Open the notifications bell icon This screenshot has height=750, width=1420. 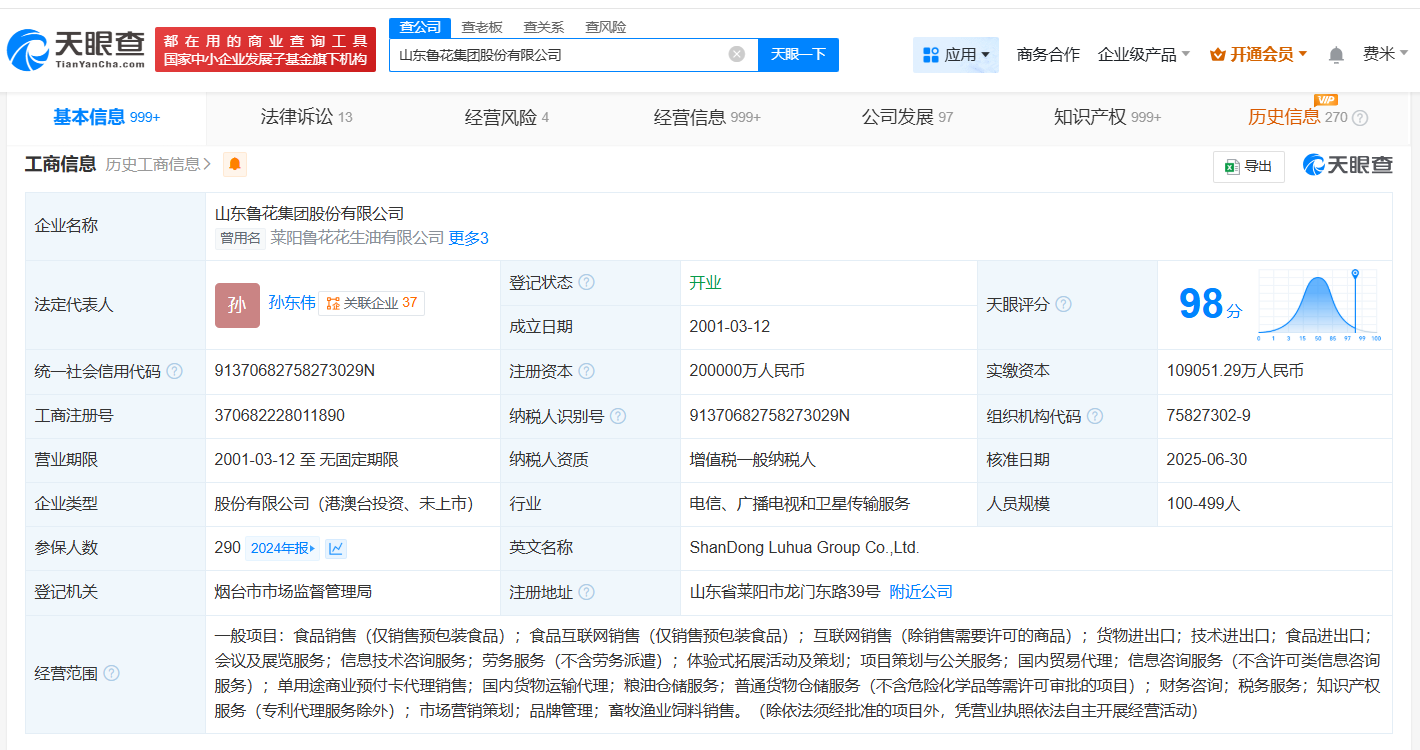coord(1336,55)
